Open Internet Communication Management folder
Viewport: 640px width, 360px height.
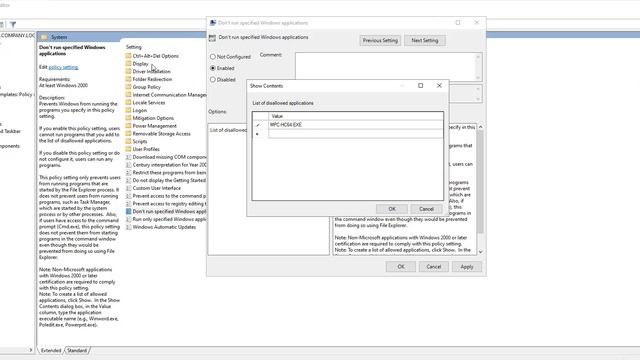click(166, 95)
